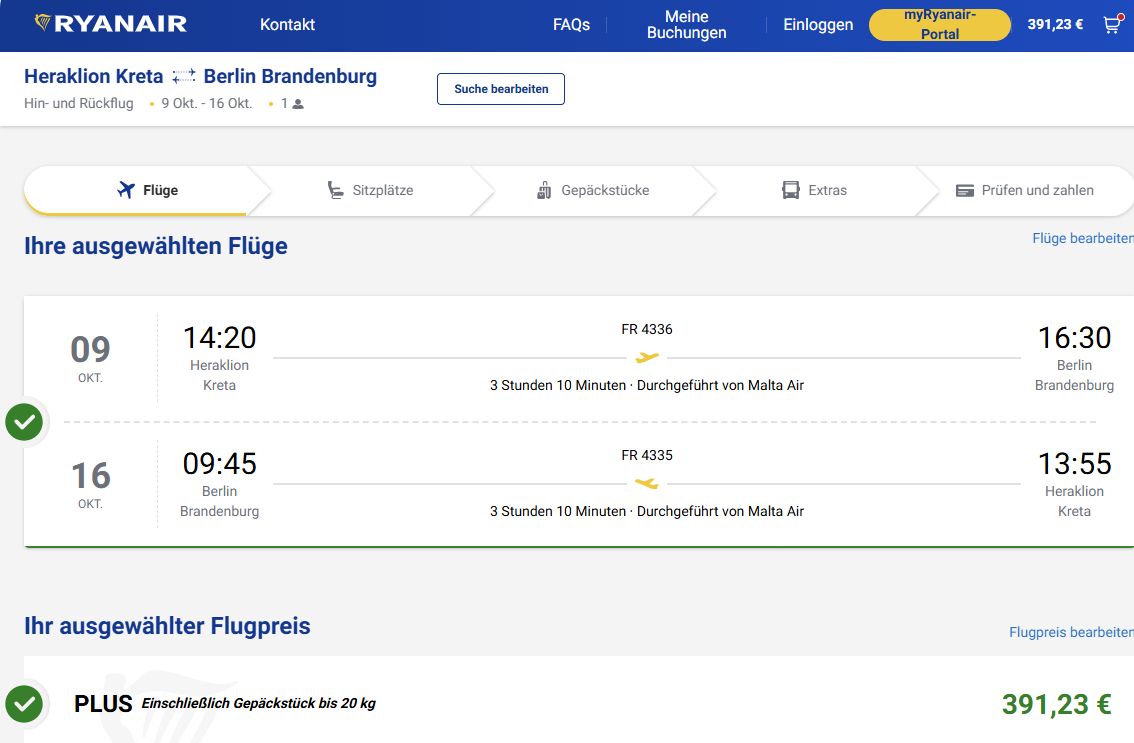The image size is (1134, 743).
Task: Open the Kontakt menu item
Action: coord(287,25)
